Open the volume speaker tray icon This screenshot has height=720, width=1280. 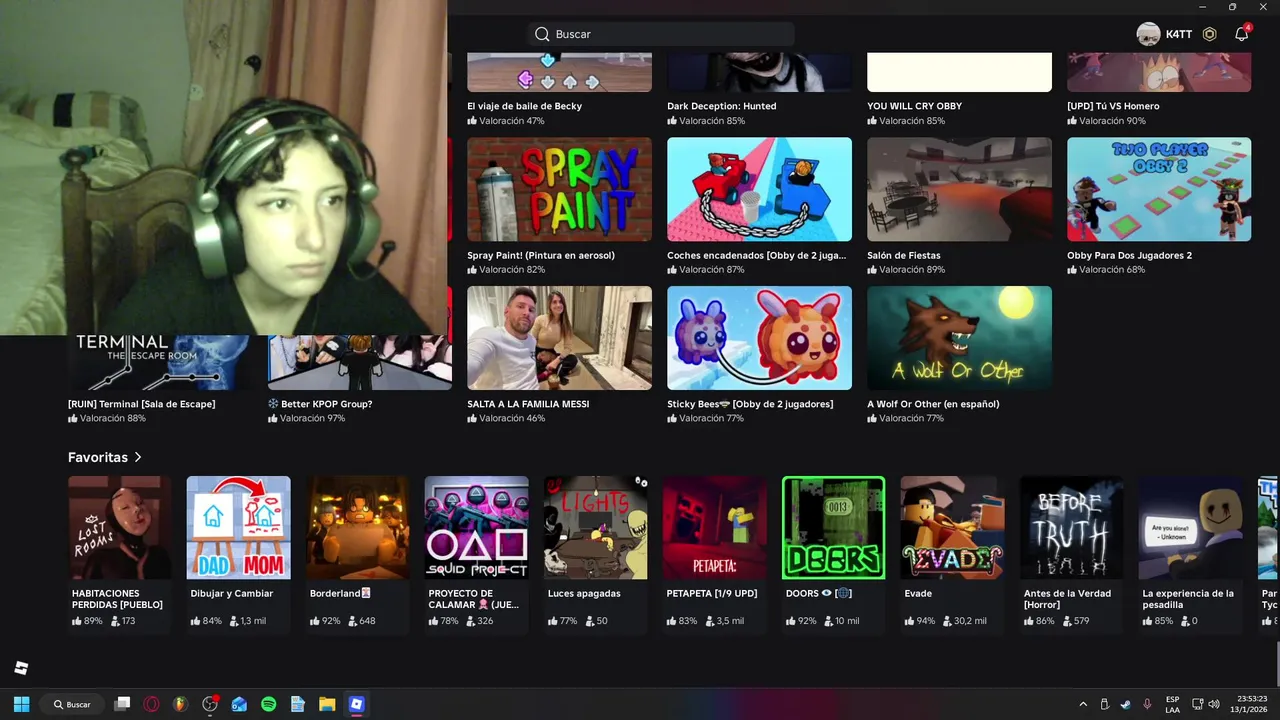coord(1214,704)
